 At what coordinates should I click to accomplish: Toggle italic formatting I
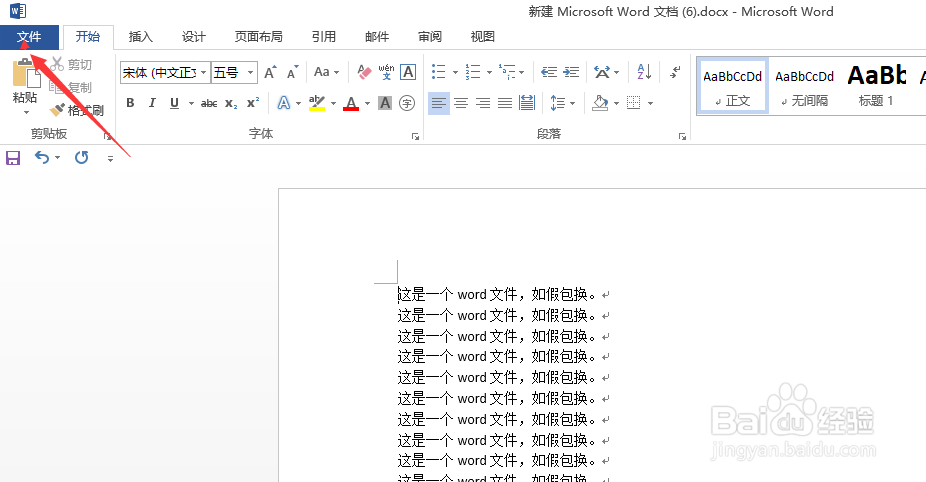tap(152, 103)
